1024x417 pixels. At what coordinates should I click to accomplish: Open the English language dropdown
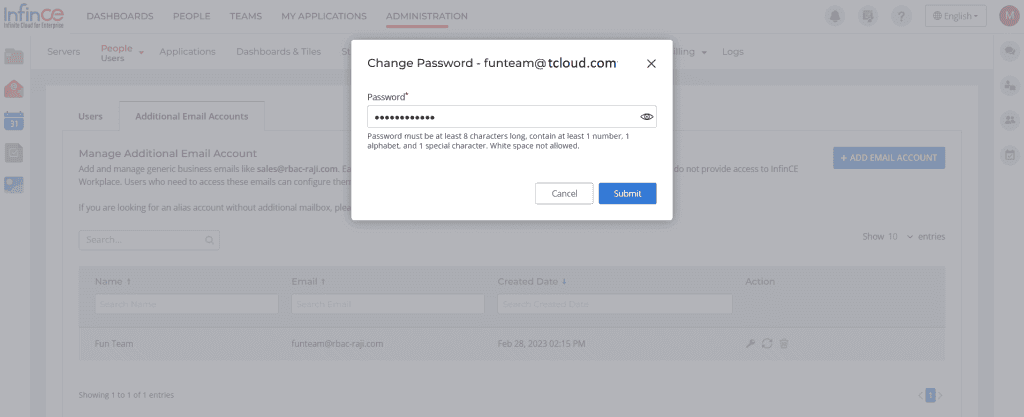(955, 16)
